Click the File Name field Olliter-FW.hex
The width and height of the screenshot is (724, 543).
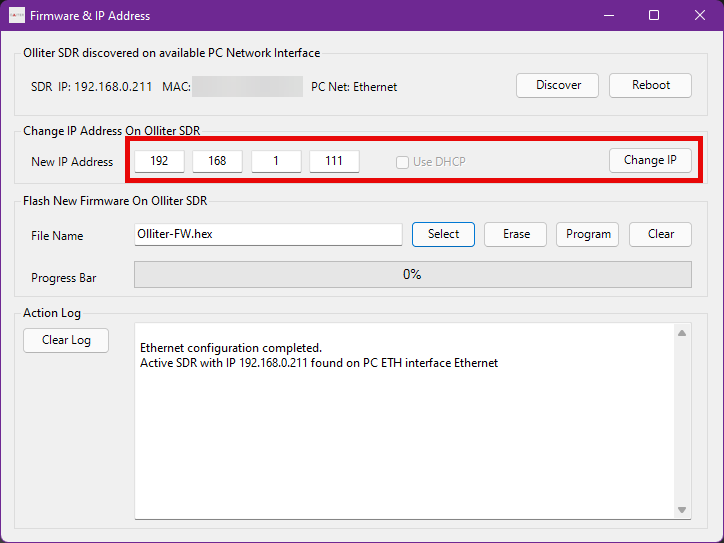pyautogui.click(x=268, y=234)
